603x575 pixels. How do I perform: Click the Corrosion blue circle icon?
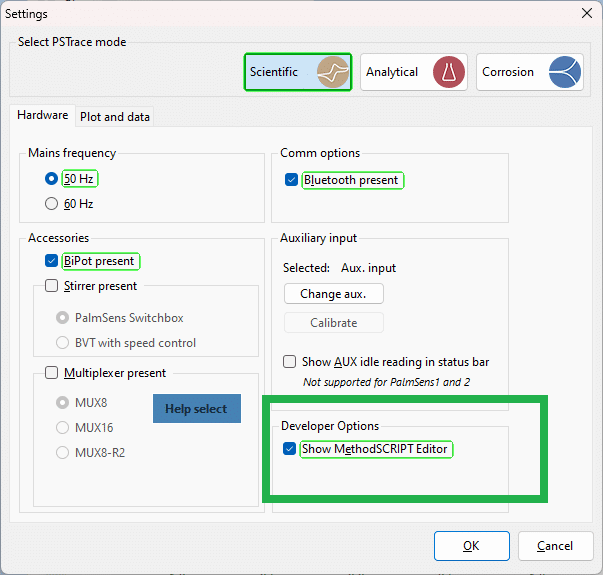[565, 72]
